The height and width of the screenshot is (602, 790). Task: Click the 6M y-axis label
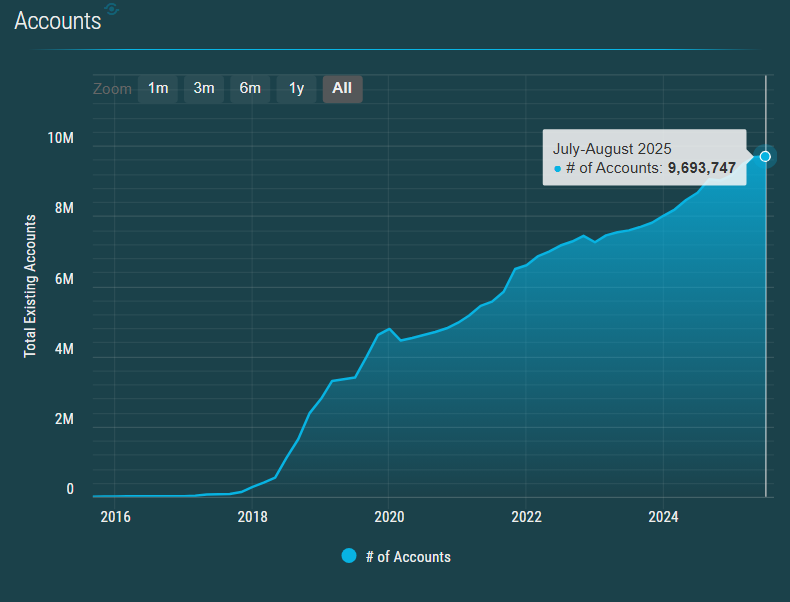[64, 279]
